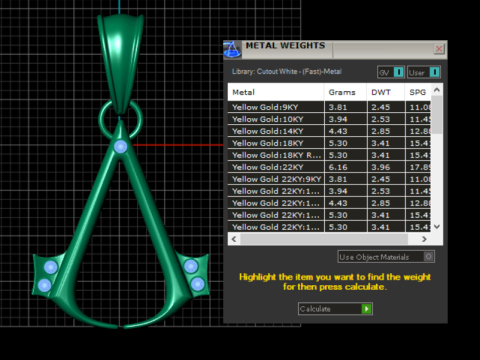Click scroll up arrow in metals table
Viewport: 480px width, 360px height.
pos(437,90)
